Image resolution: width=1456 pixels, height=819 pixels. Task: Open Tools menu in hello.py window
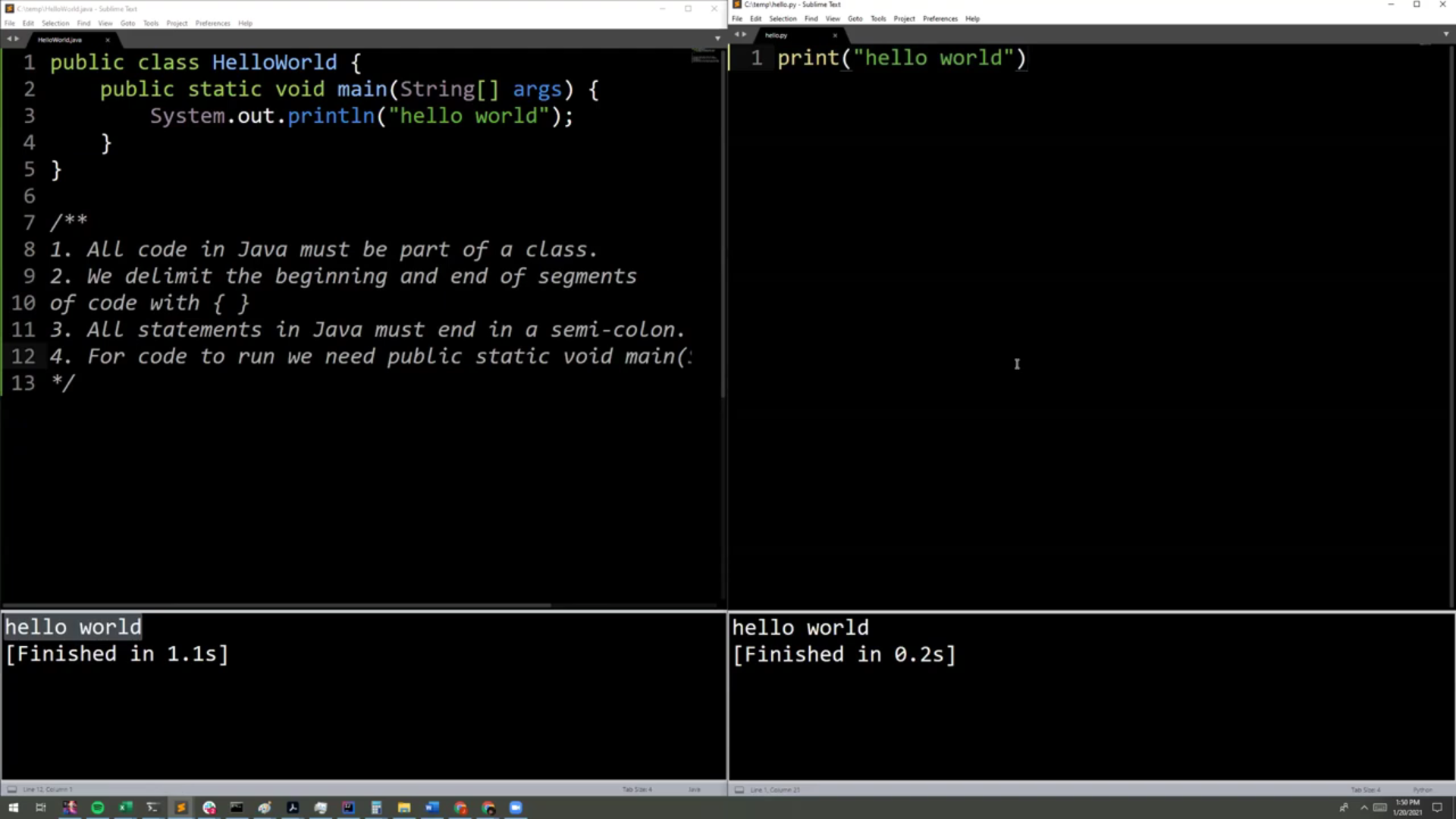tap(878, 19)
